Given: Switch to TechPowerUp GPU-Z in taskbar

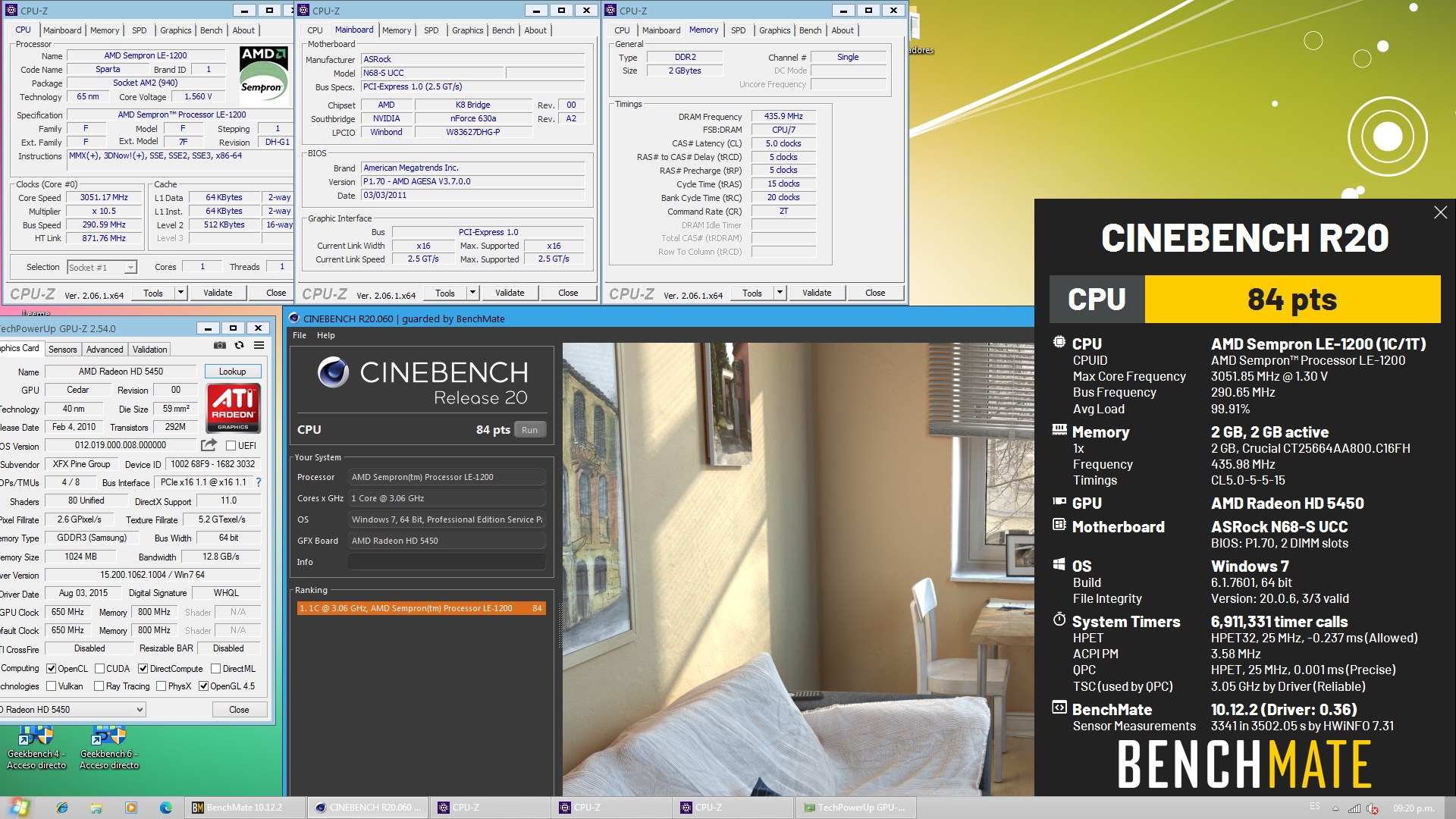Looking at the screenshot, I should [856, 808].
